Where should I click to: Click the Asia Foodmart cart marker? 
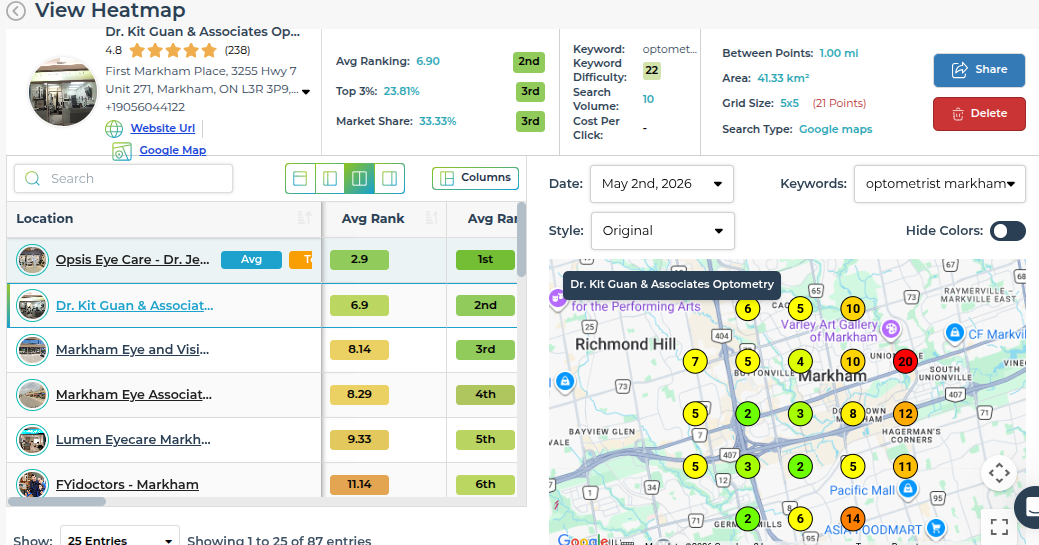point(936,528)
